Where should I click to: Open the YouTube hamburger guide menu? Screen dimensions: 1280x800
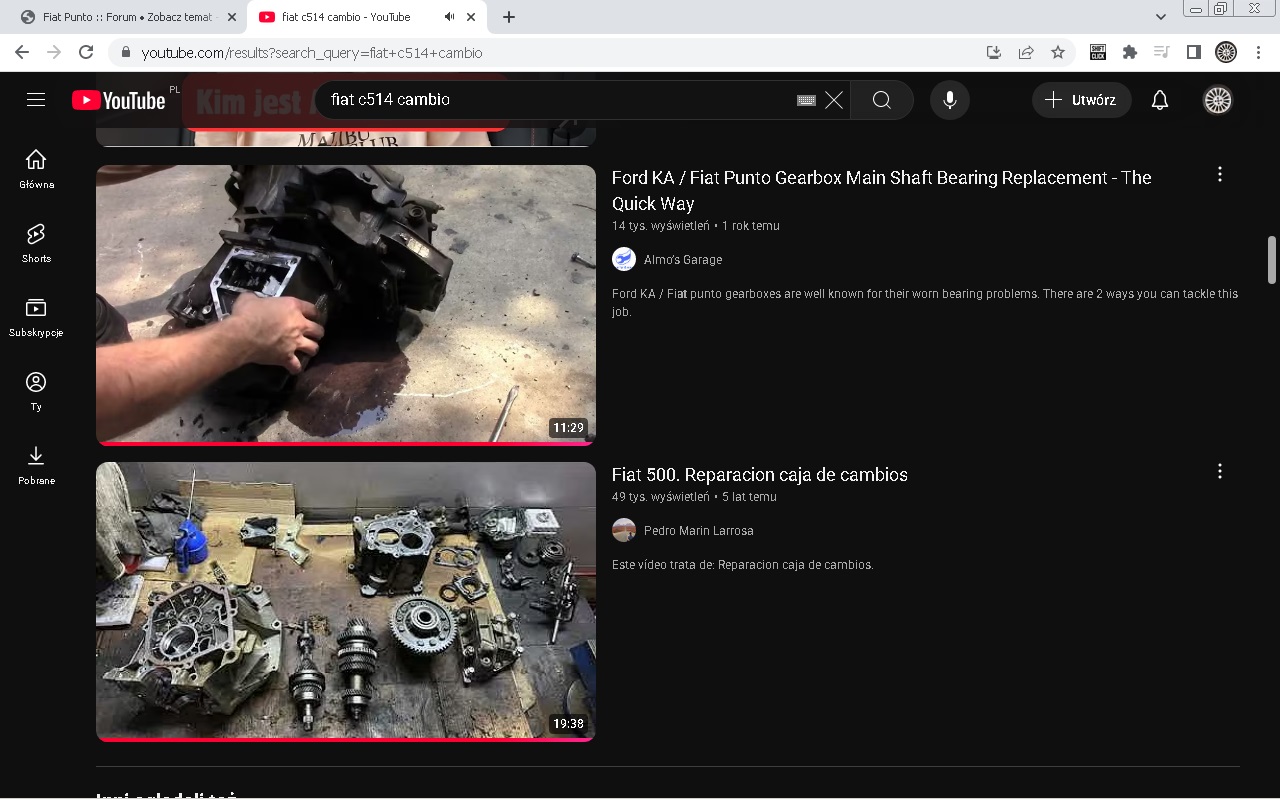[x=36, y=100]
